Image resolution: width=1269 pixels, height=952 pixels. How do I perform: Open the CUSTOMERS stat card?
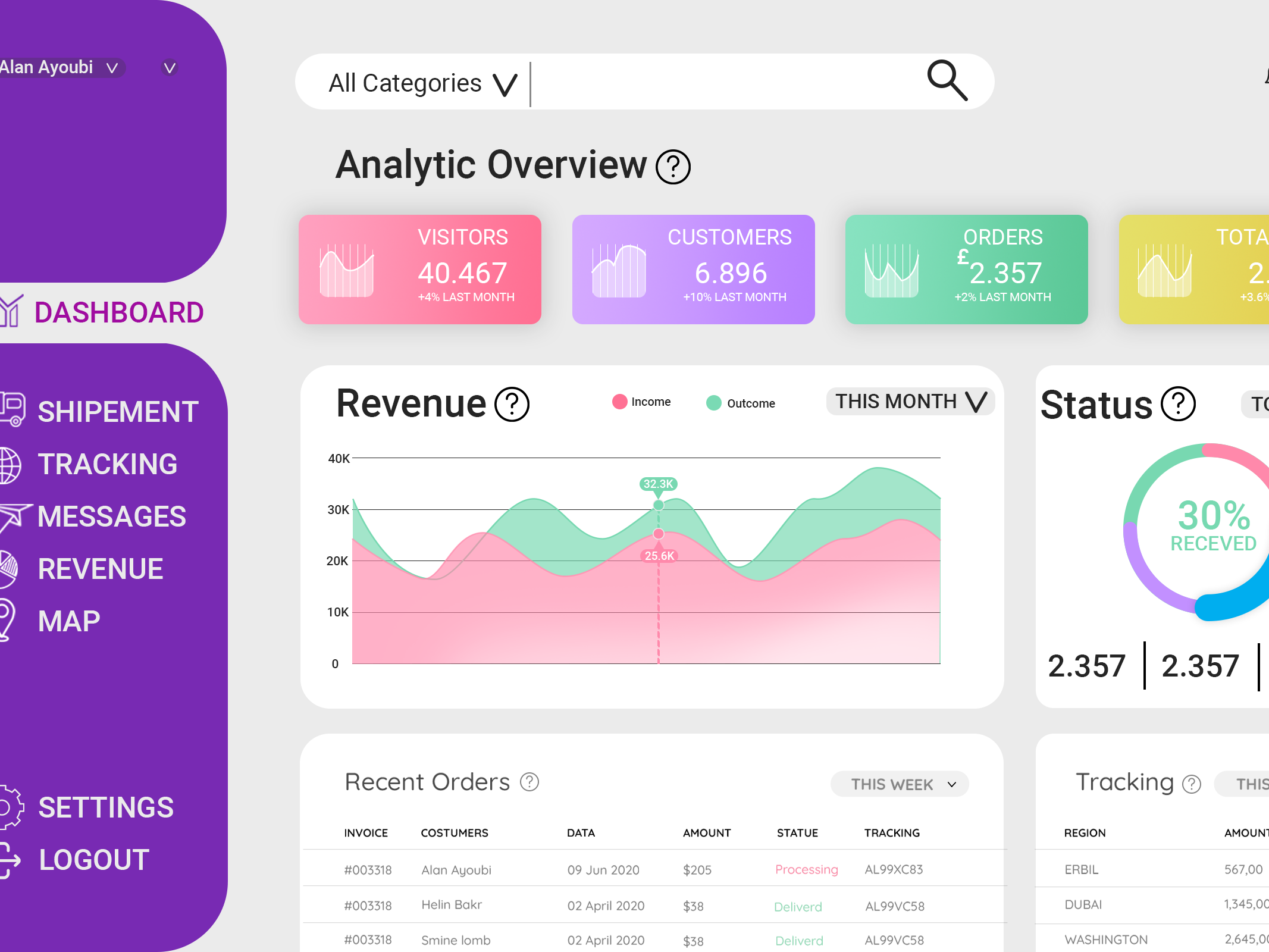694,270
